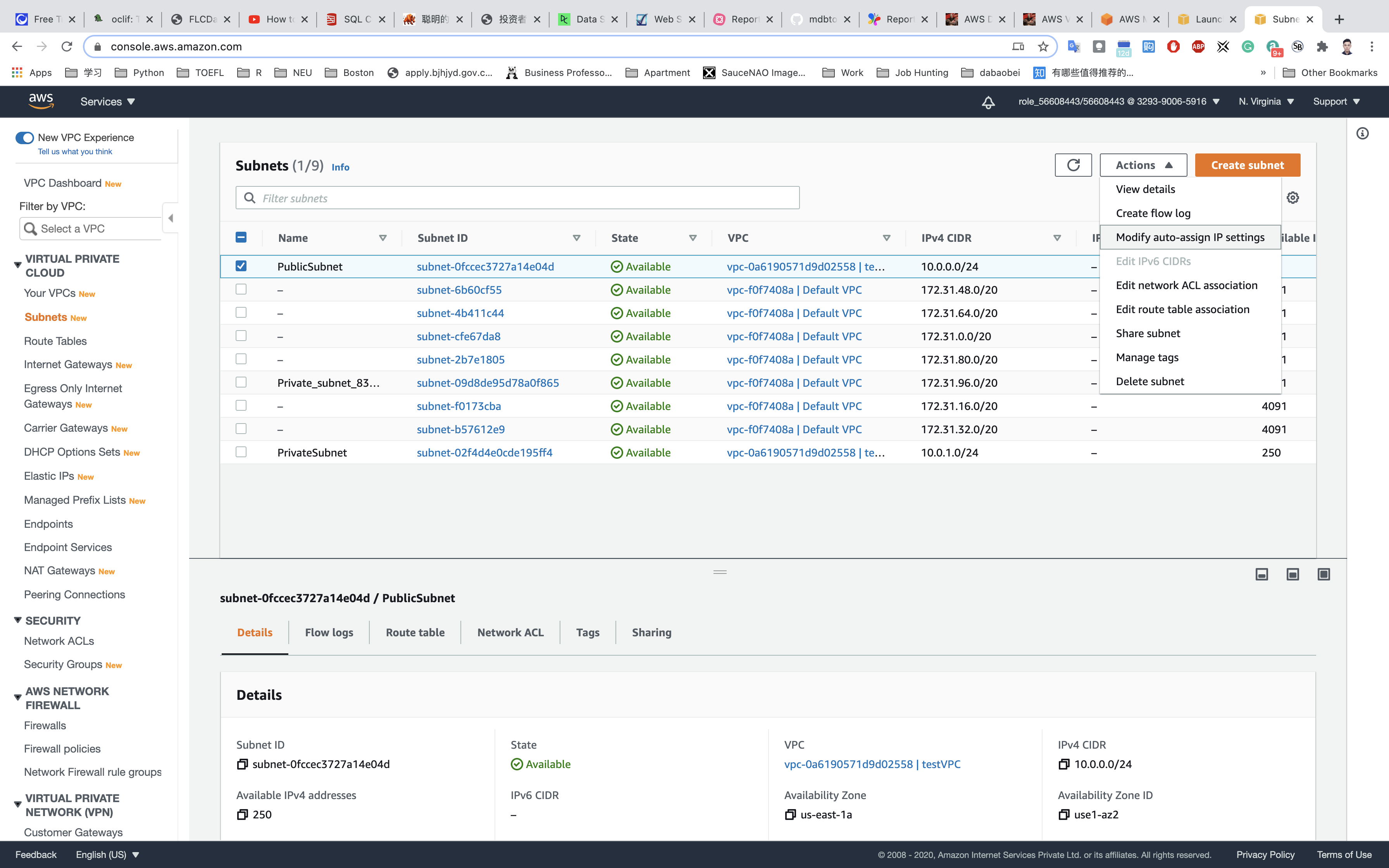Viewport: 1389px width, 868px height.
Task: Select Modify auto-assign IP settings
Action: tap(1190, 237)
